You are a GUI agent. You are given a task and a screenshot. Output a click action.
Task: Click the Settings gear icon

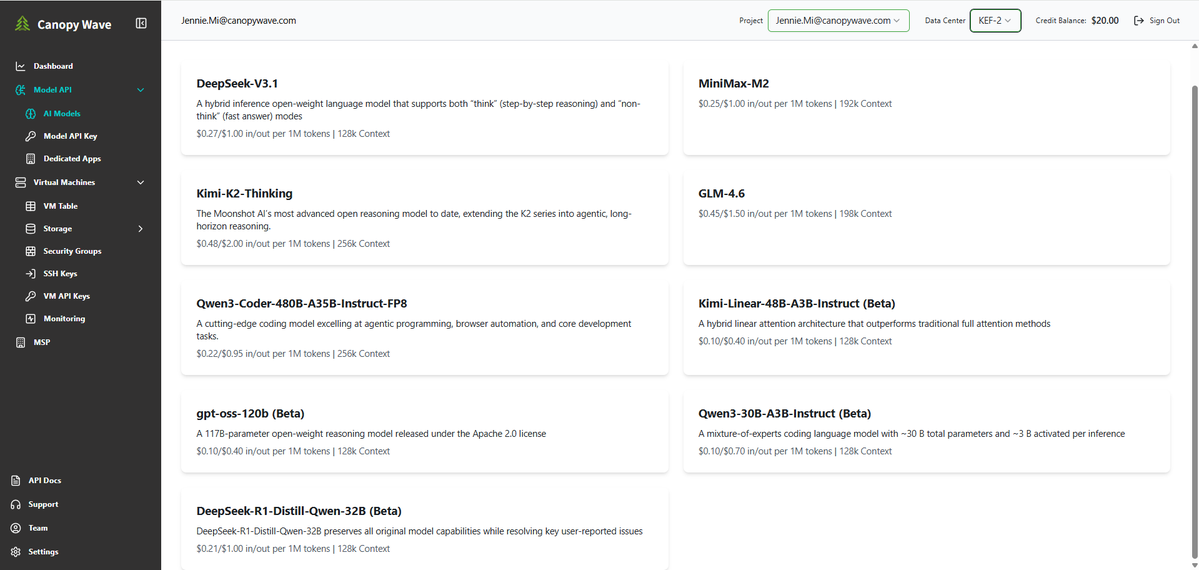pos(15,552)
